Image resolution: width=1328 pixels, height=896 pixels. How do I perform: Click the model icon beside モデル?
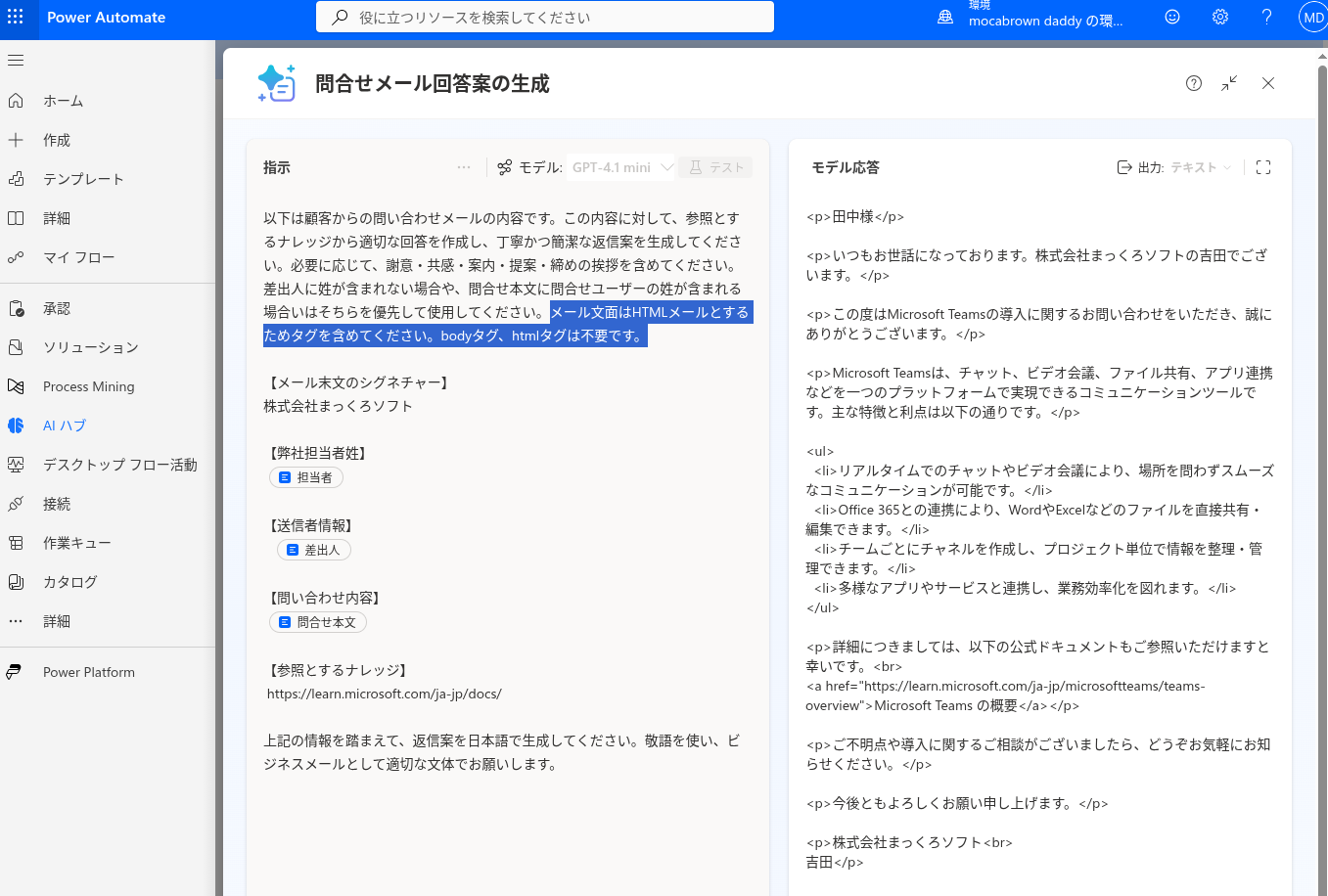[505, 167]
